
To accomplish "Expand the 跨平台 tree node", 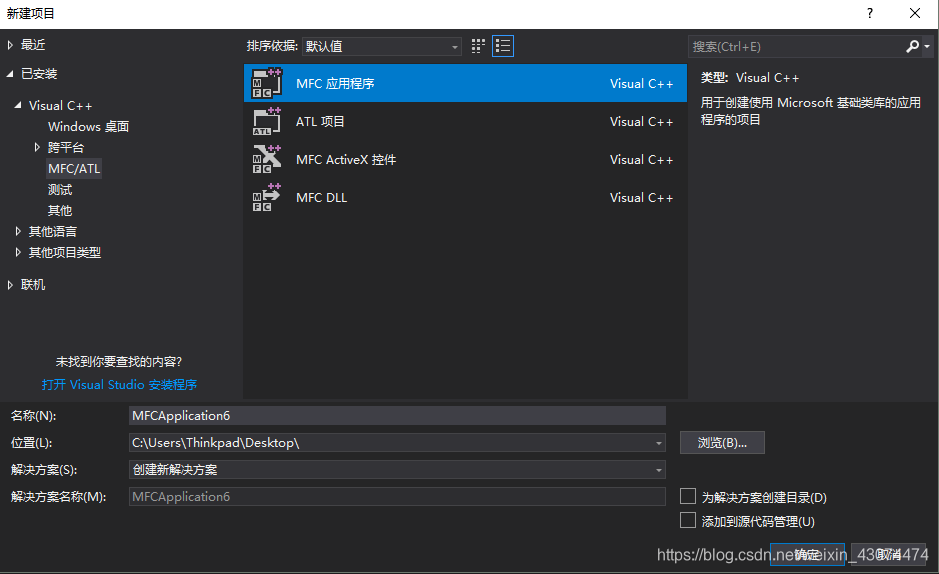I will [37, 147].
